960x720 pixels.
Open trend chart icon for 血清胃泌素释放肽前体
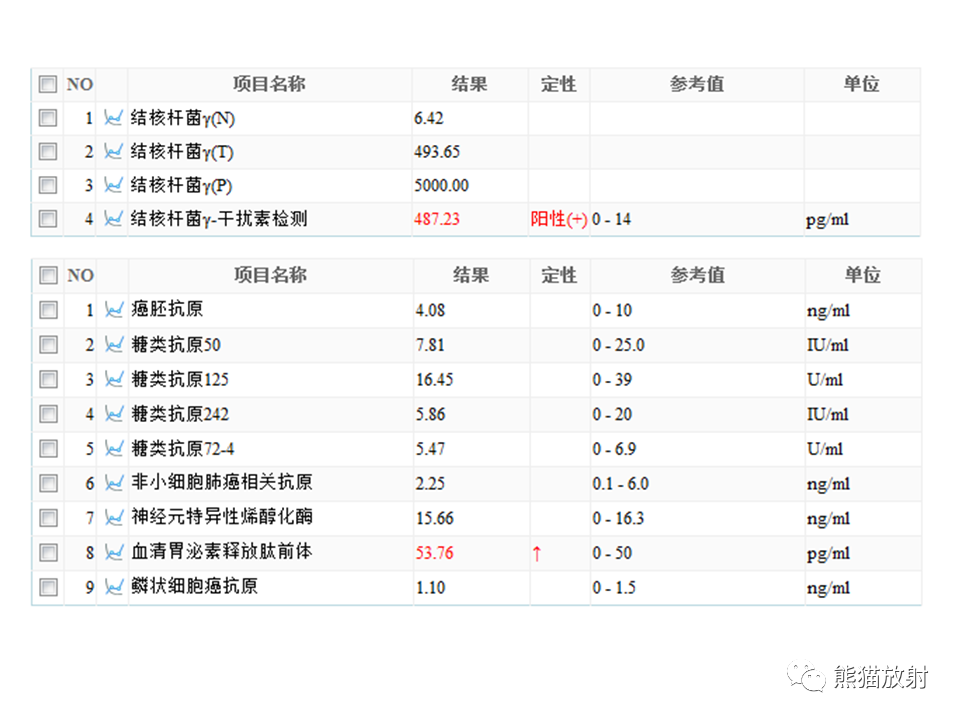(114, 553)
